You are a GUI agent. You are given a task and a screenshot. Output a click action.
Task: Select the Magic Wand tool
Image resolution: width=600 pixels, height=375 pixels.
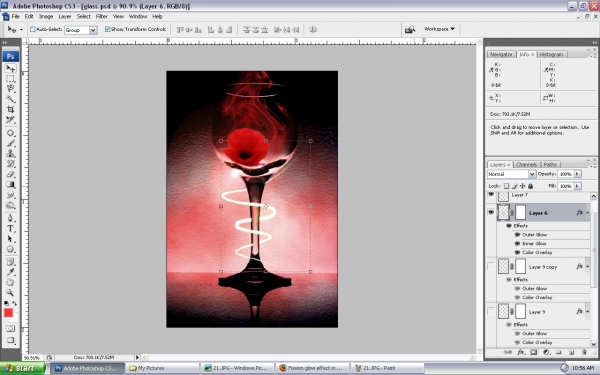click(10, 99)
